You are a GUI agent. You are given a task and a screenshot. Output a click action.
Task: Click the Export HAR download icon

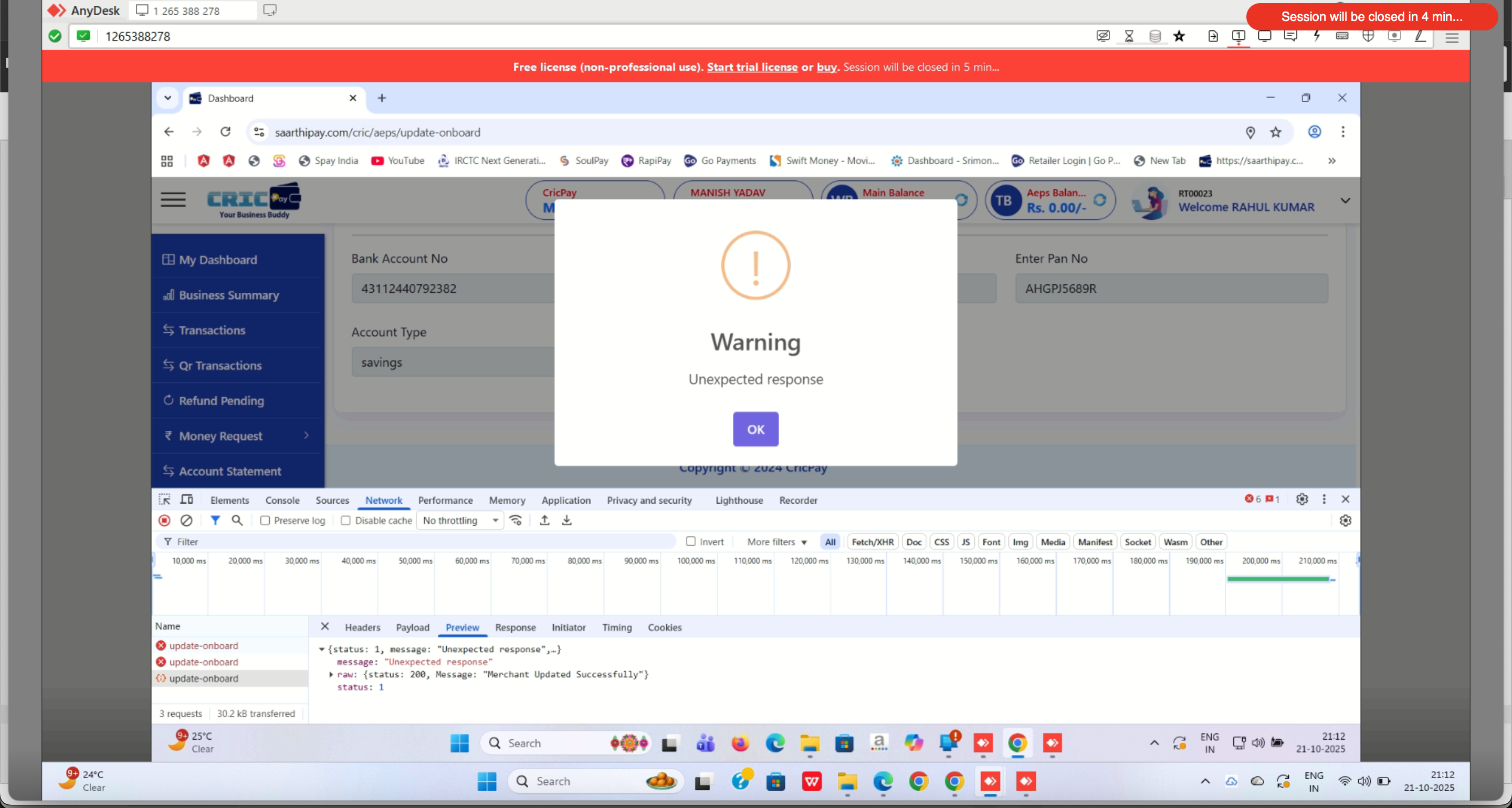(566, 520)
